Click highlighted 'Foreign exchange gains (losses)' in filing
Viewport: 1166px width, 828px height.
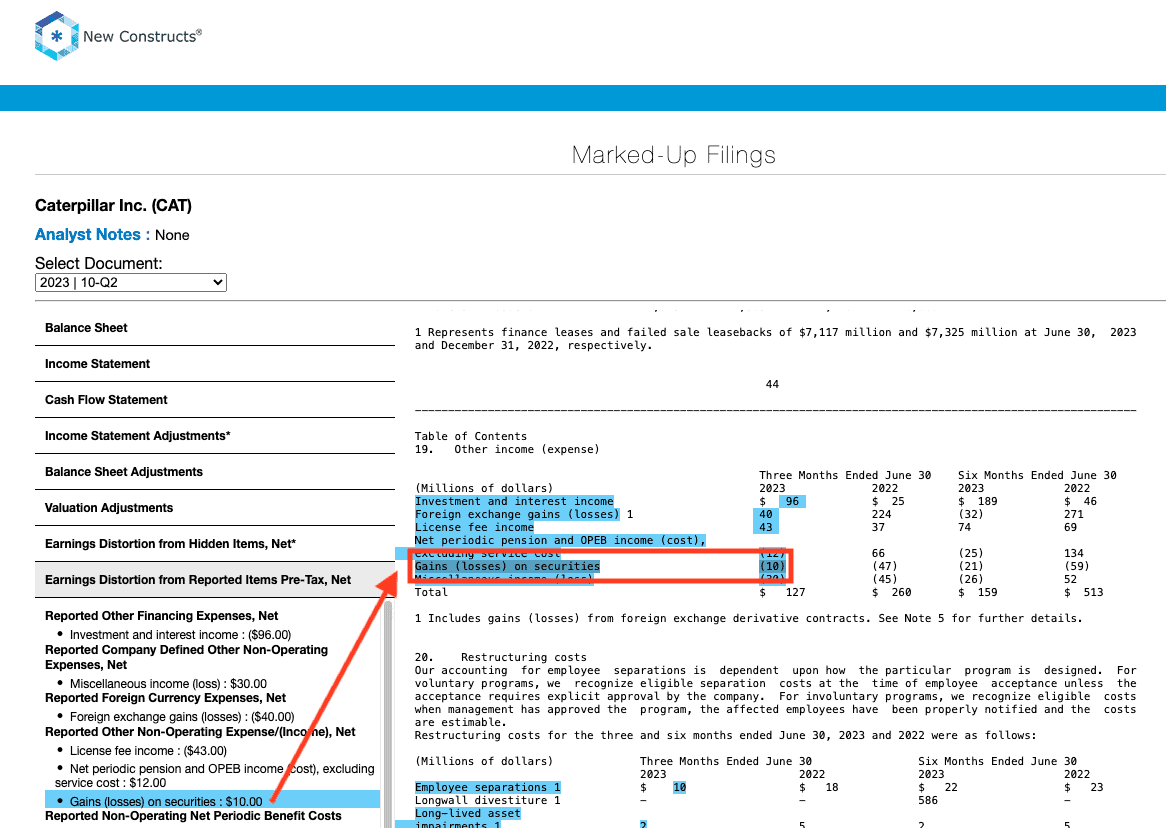tap(517, 514)
